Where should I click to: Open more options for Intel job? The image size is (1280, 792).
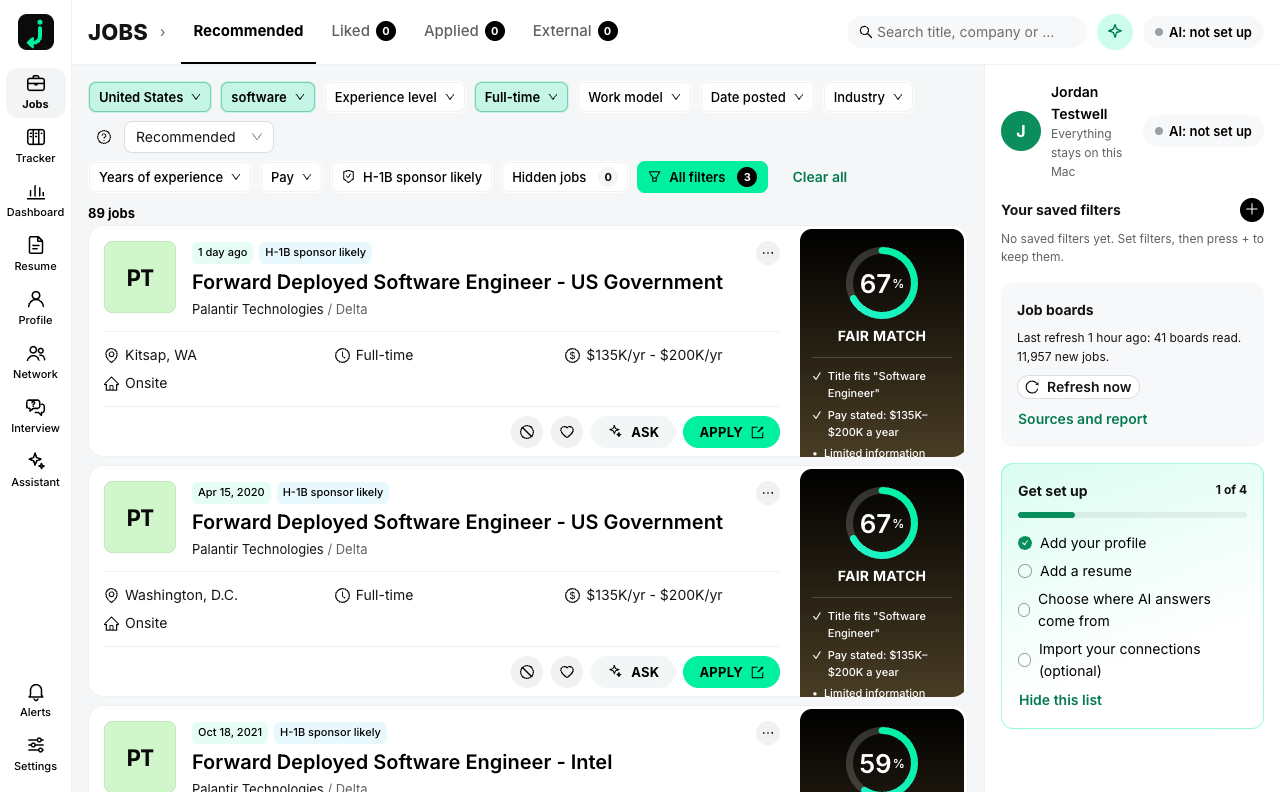coord(768,733)
